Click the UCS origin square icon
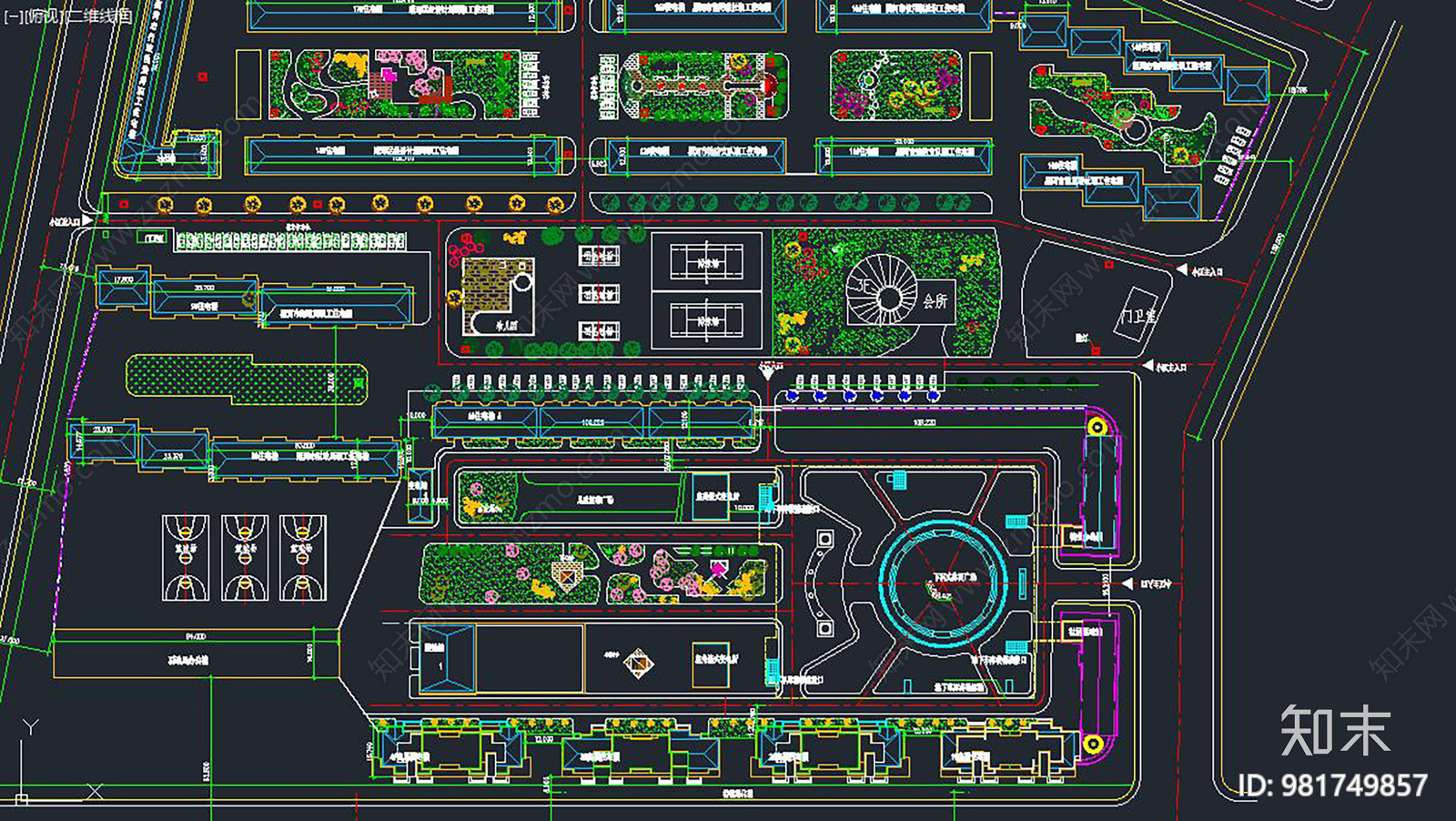 tap(22, 799)
